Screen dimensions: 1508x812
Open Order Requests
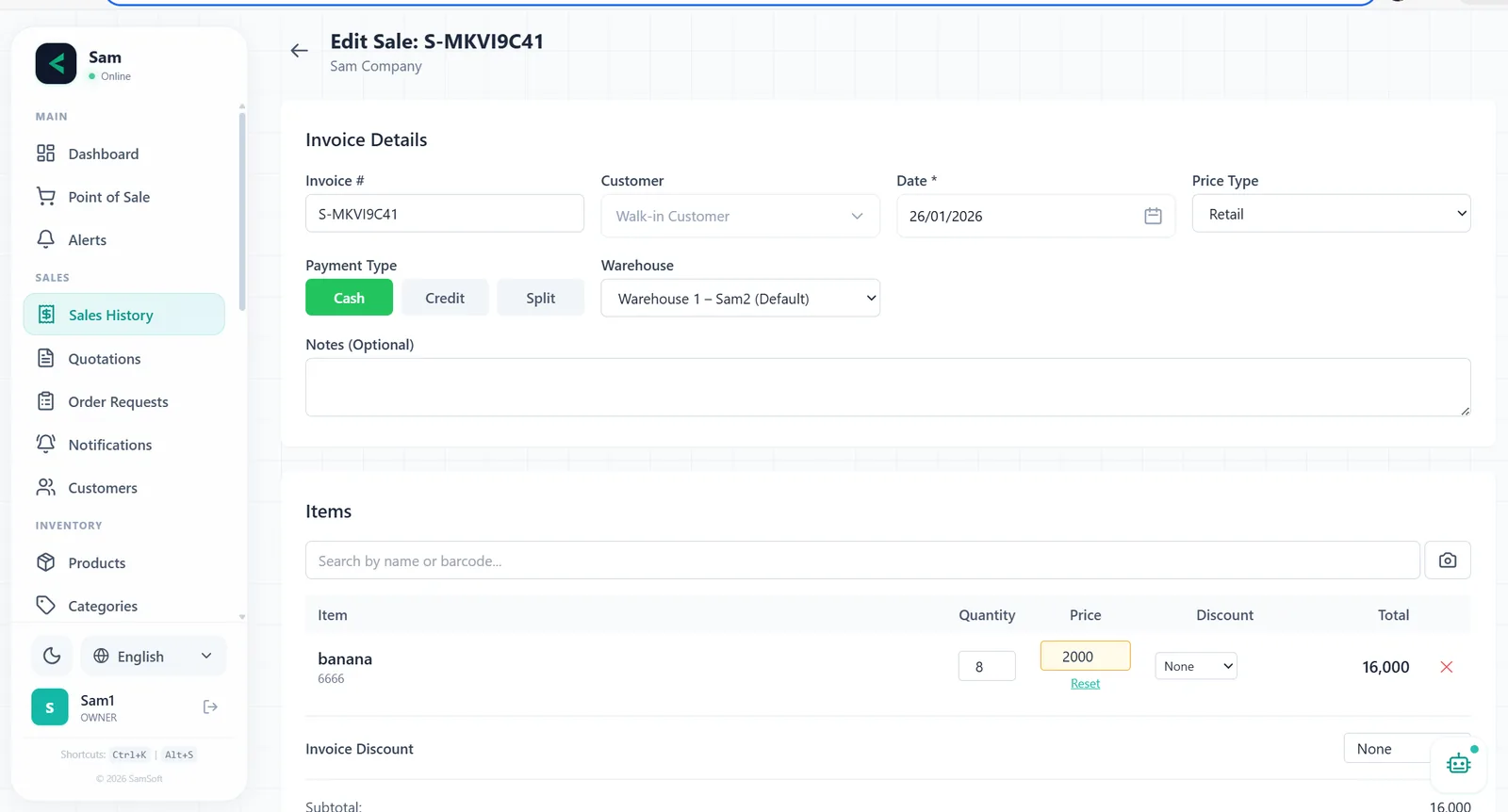124,402
